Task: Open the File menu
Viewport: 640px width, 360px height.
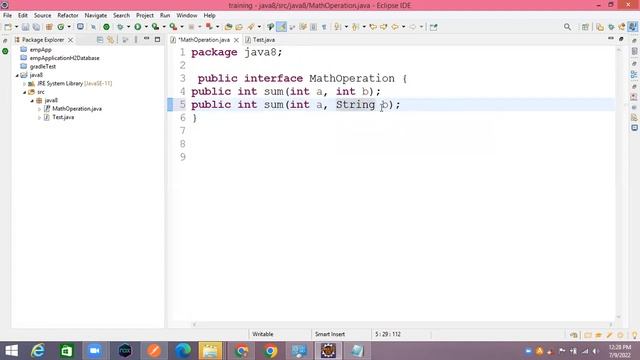Action: [7, 16]
